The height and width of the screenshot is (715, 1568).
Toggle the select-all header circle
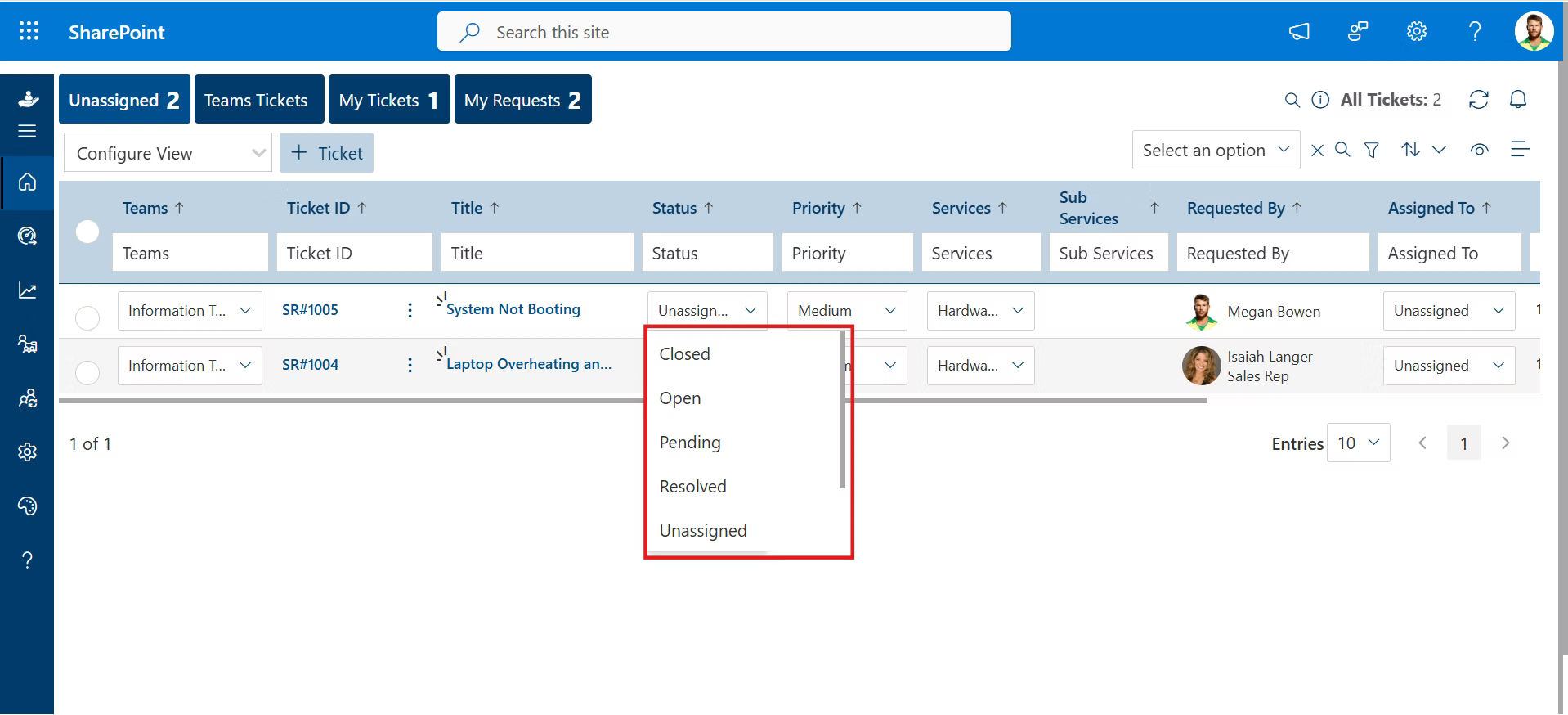click(x=87, y=232)
